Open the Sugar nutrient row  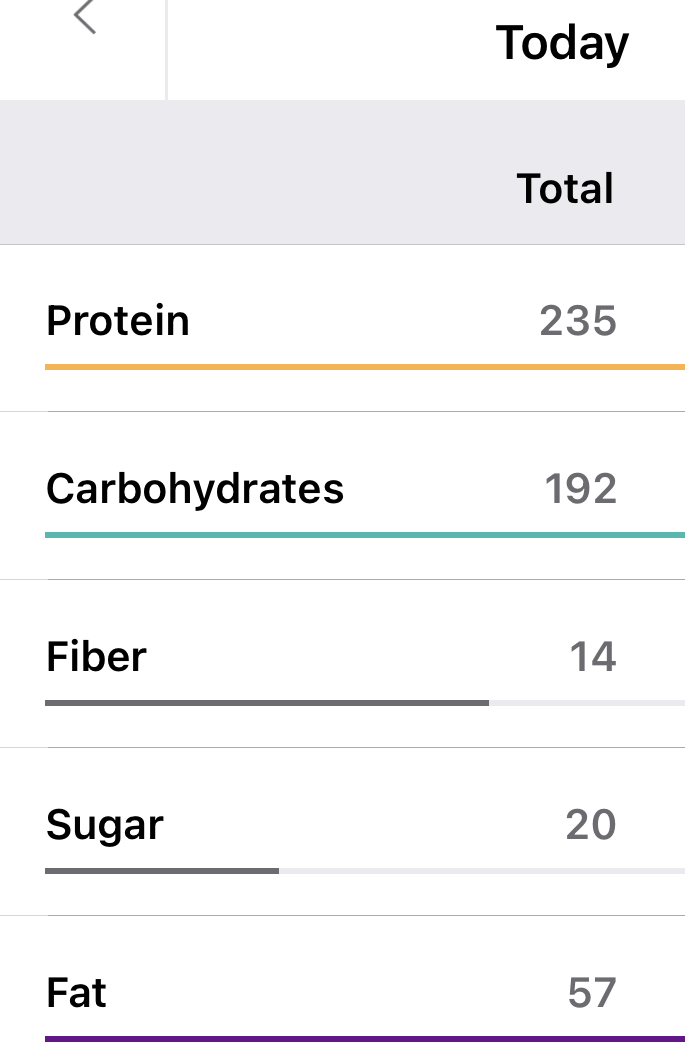point(104,825)
